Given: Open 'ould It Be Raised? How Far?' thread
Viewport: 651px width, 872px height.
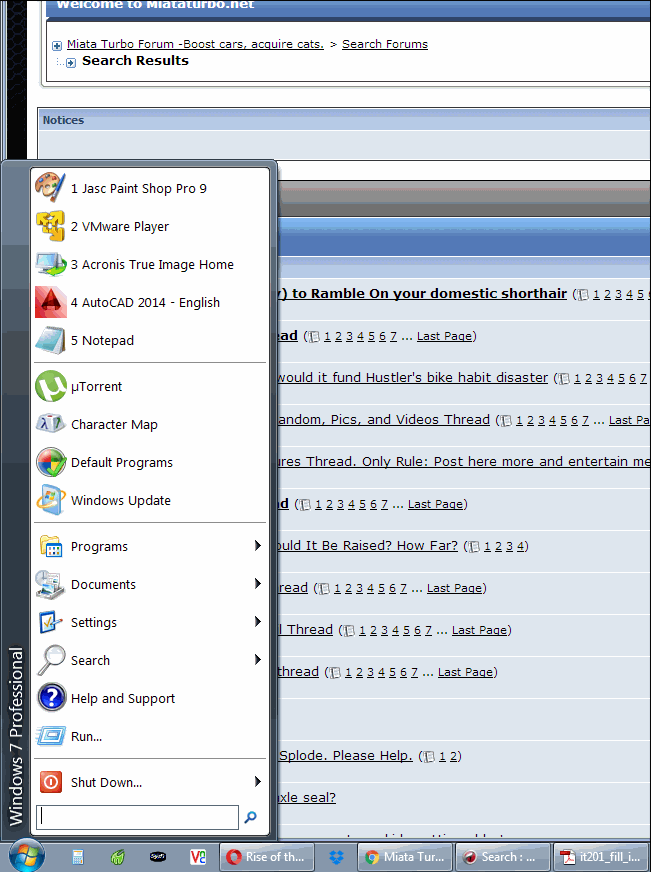Looking at the screenshot, I should pos(367,545).
